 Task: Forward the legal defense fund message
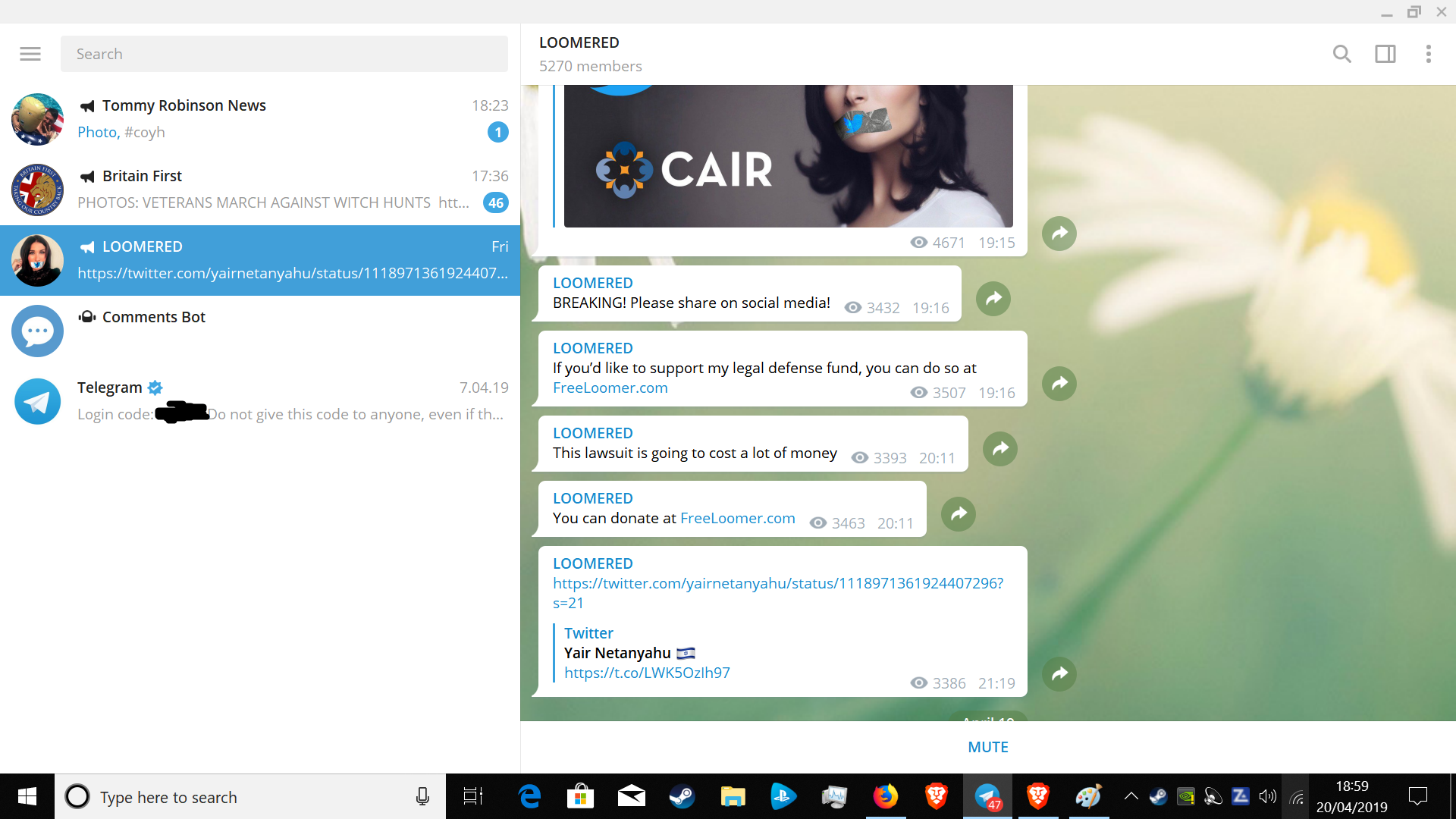[x=1059, y=384]
